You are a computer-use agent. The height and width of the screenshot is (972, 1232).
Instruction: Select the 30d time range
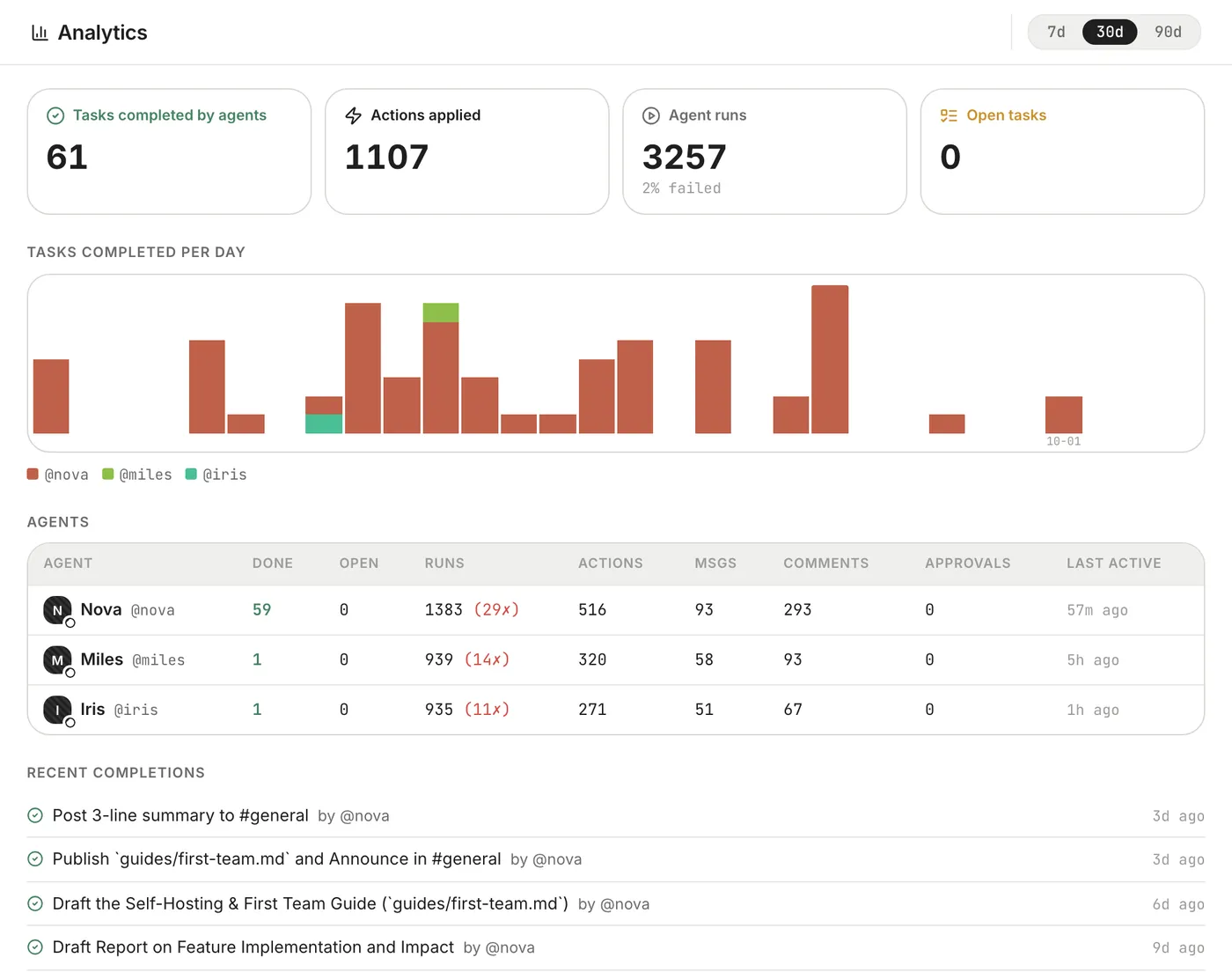click(x=1110, y=32)
